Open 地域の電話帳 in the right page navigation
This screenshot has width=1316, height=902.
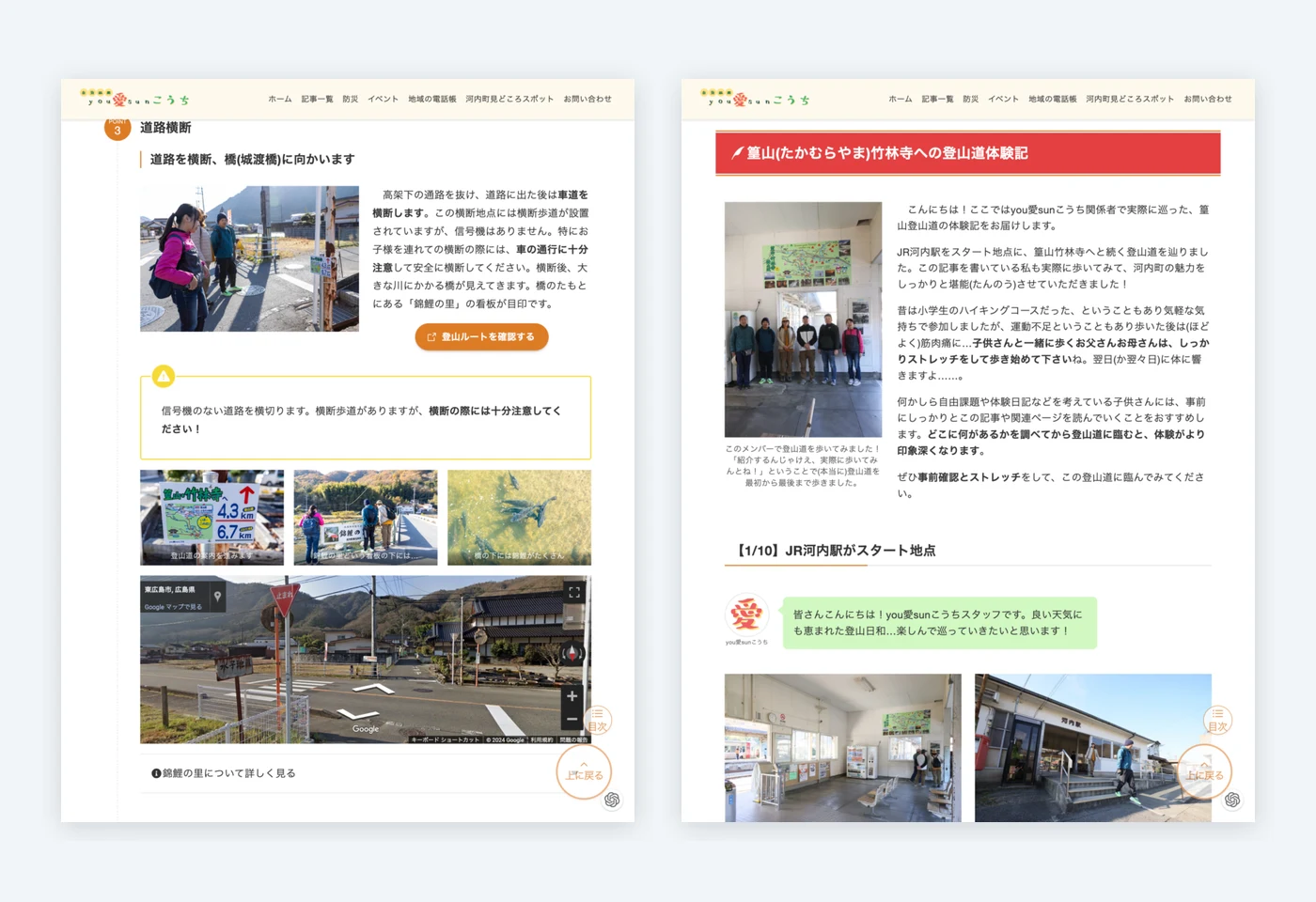1053,99
